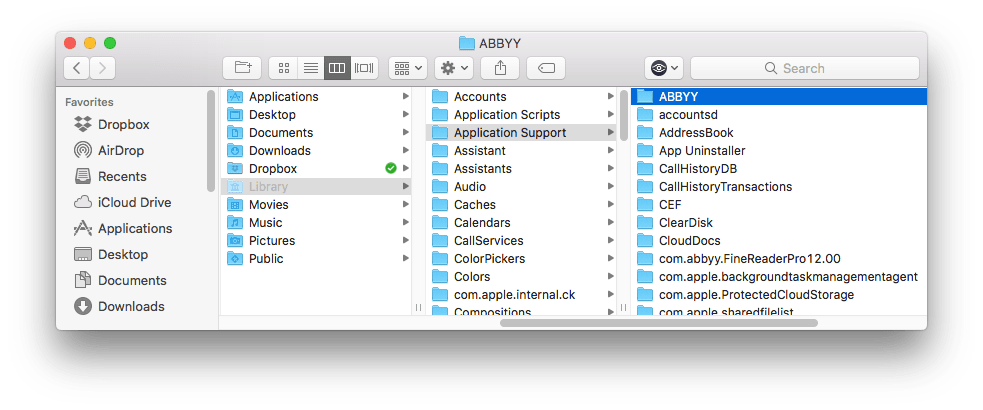Select the Movies folder
The width and height of the screenshot is (983, 410).
tap(317, 205)
